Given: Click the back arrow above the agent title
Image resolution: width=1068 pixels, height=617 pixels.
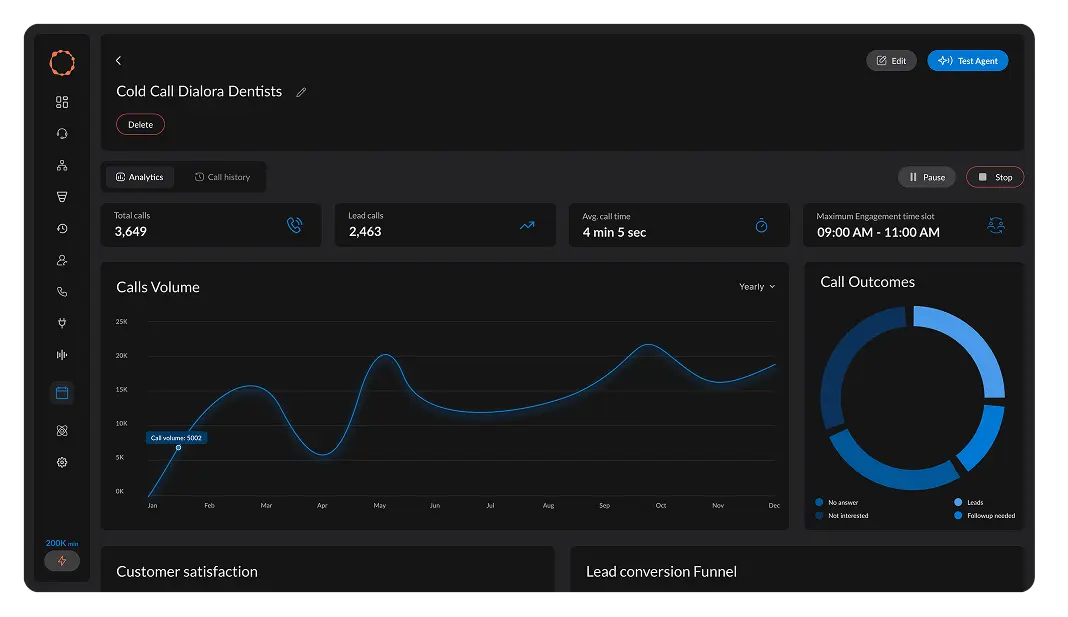Looking at the screenshot, I should click(119, 61).
